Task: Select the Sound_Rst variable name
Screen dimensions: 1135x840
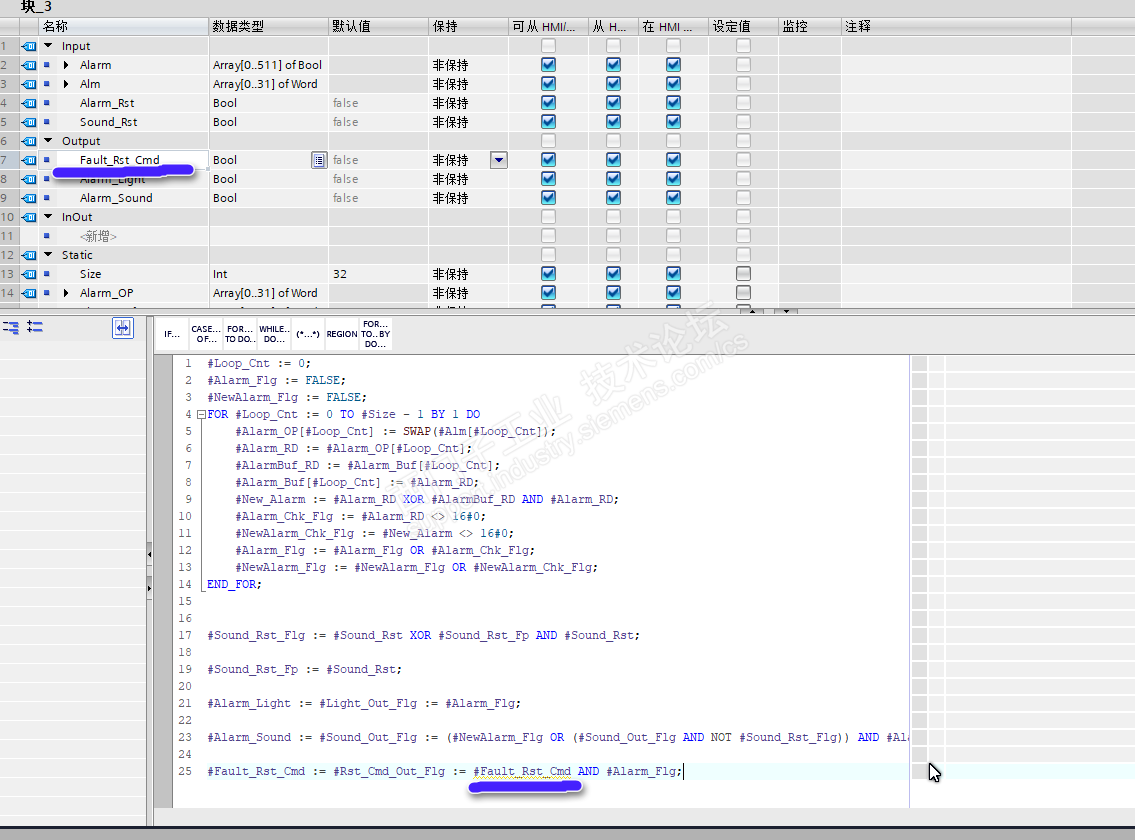Action: [109, 122]
